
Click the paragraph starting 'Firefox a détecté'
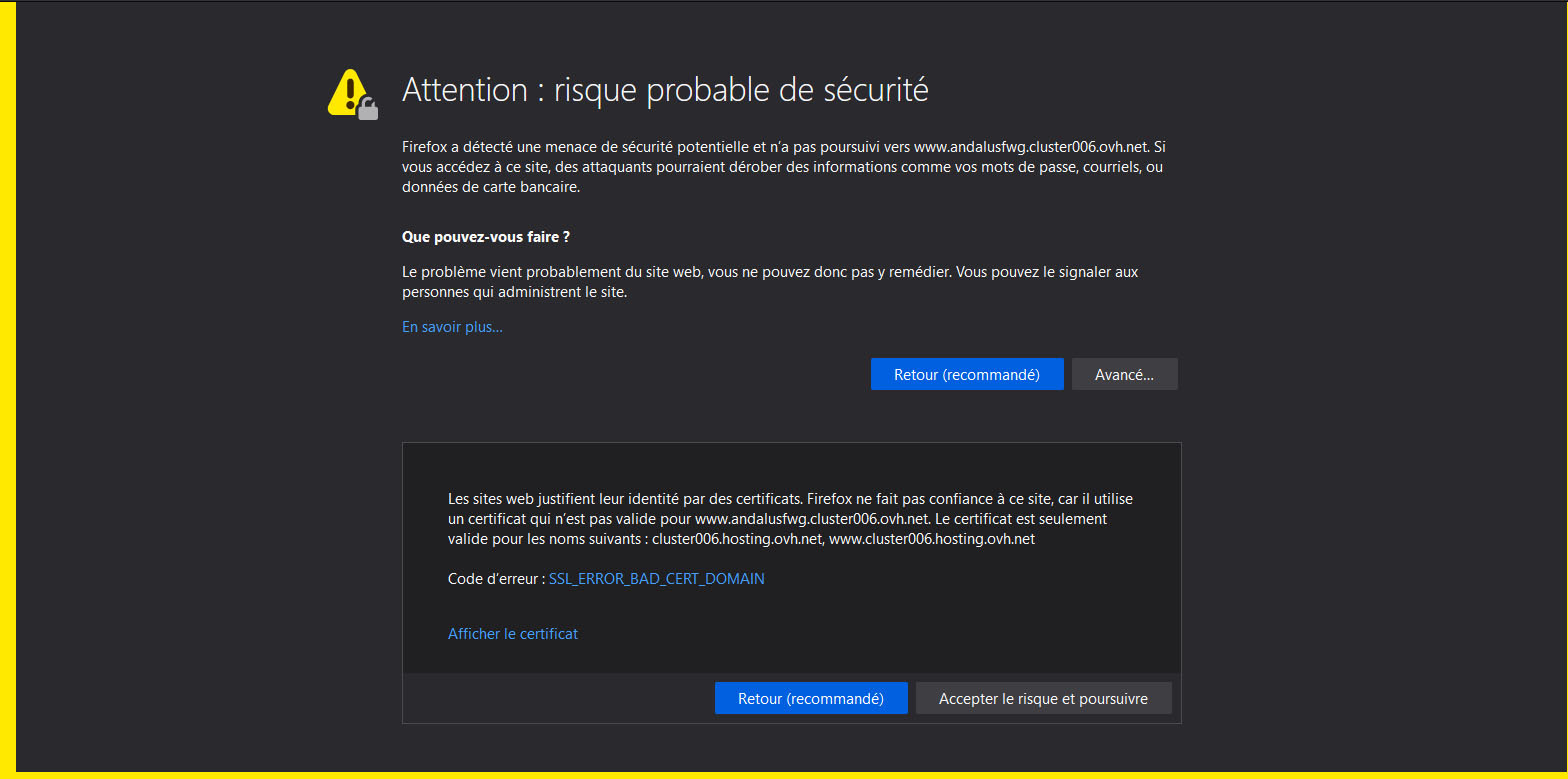click(x=780, y=167)
